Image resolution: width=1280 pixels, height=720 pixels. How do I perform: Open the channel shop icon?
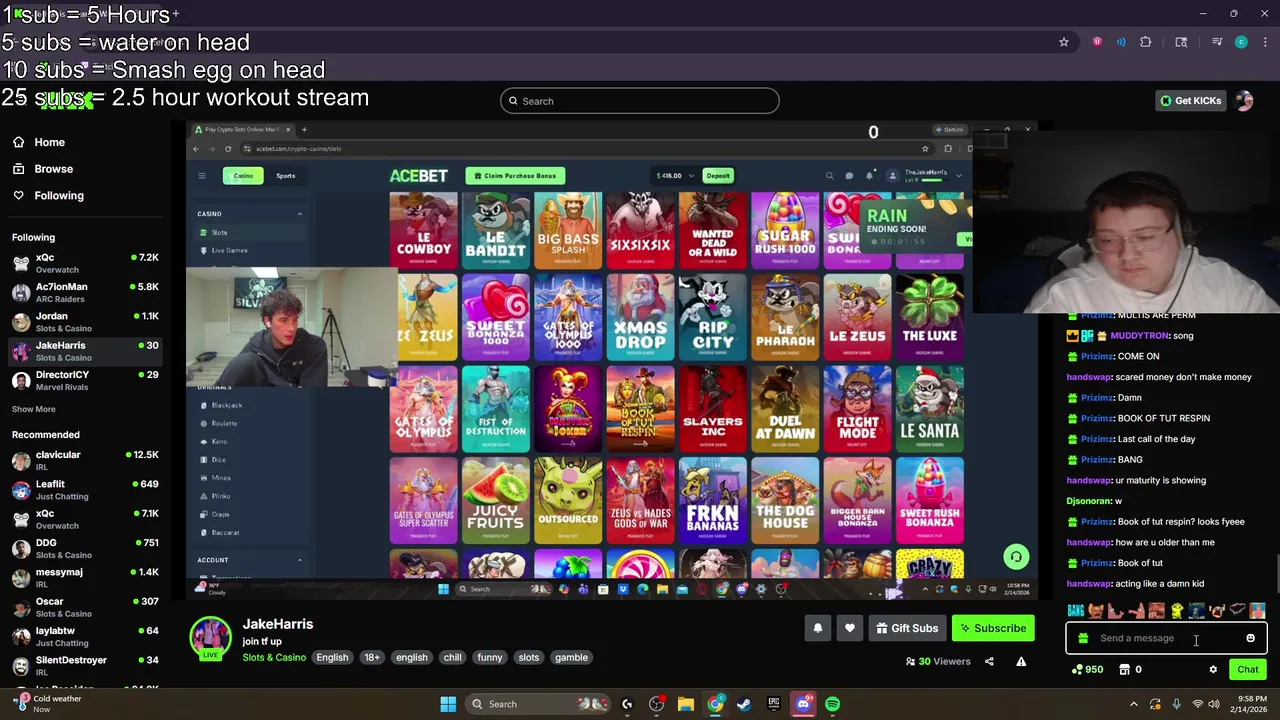tap(1124, 670)
